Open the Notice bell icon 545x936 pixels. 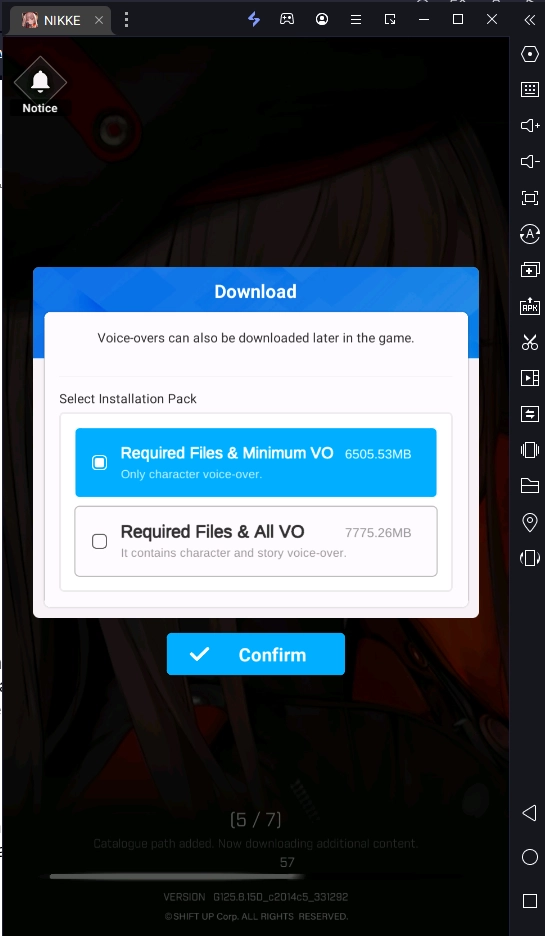40,81
